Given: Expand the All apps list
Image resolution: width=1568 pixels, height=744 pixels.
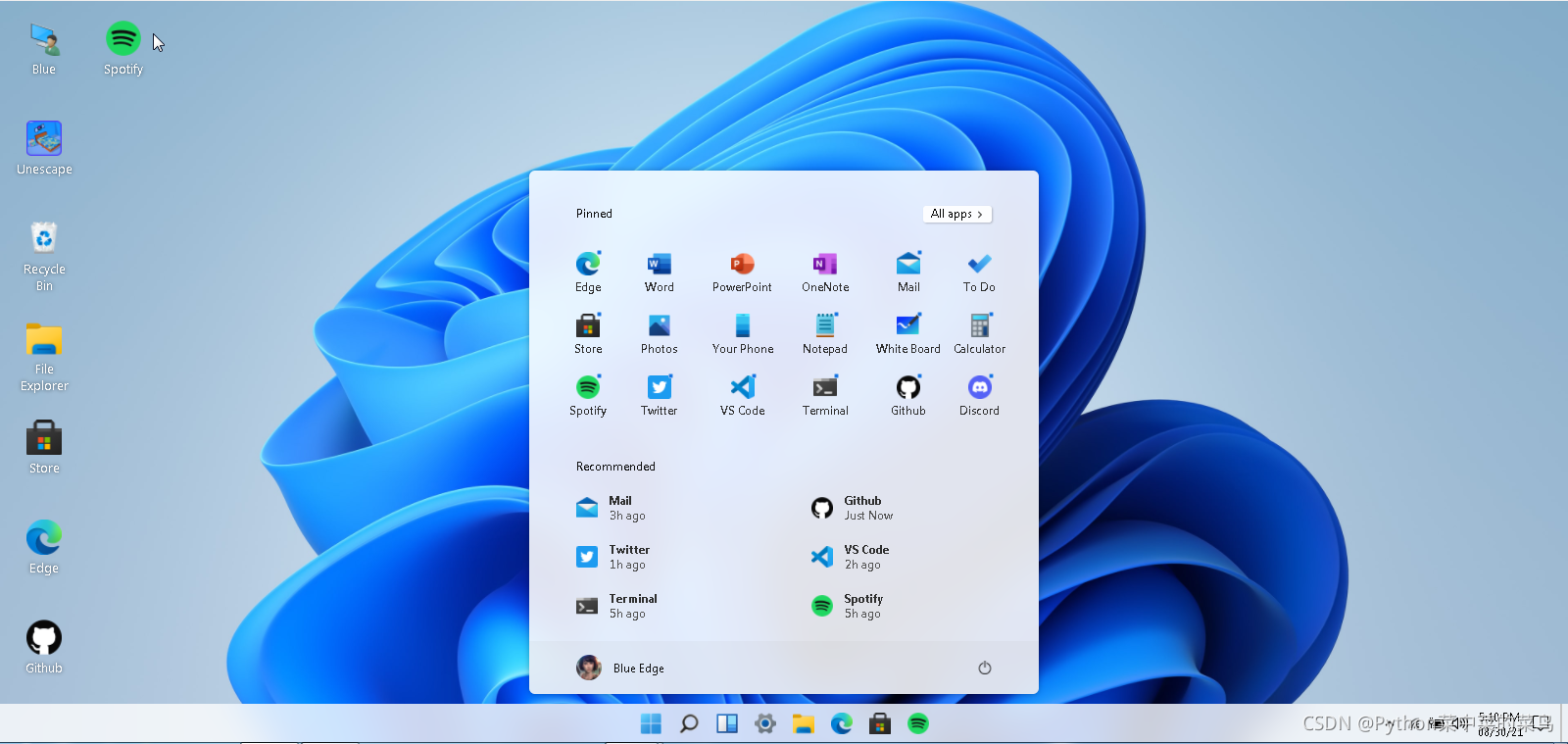Looking at the screenshot, I should [957, 214].
